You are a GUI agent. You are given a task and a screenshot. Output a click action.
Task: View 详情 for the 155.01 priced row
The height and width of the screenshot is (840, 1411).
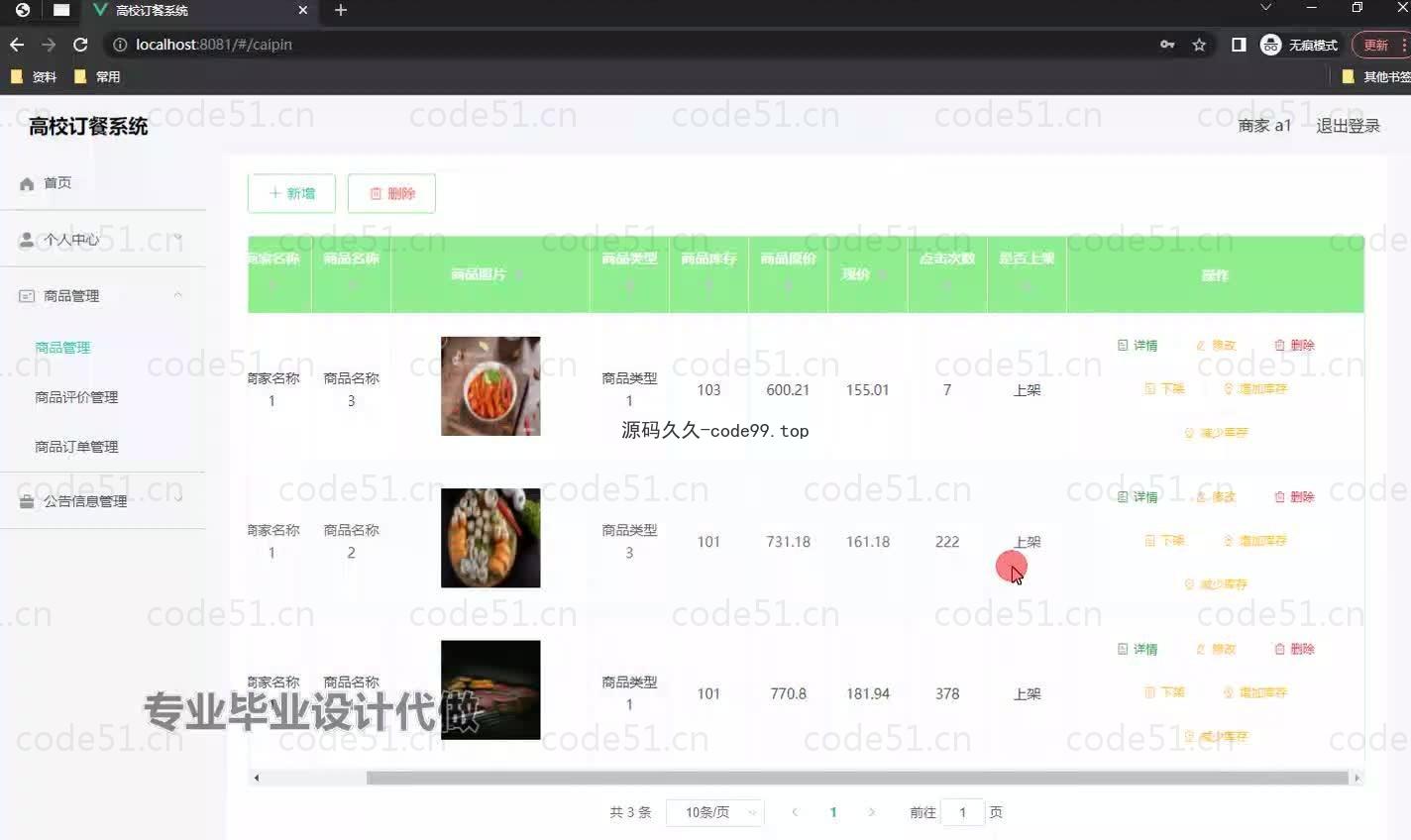pos(1138,345)
